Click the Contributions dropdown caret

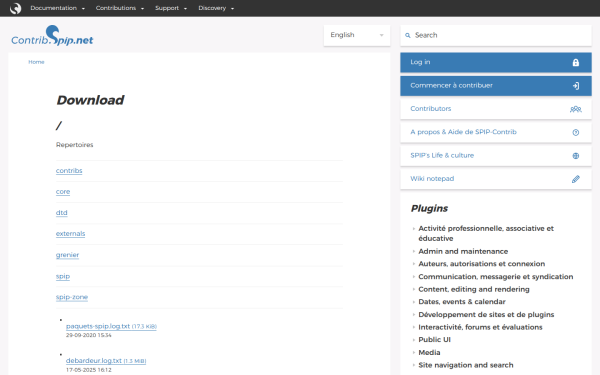tap(142, 8)
